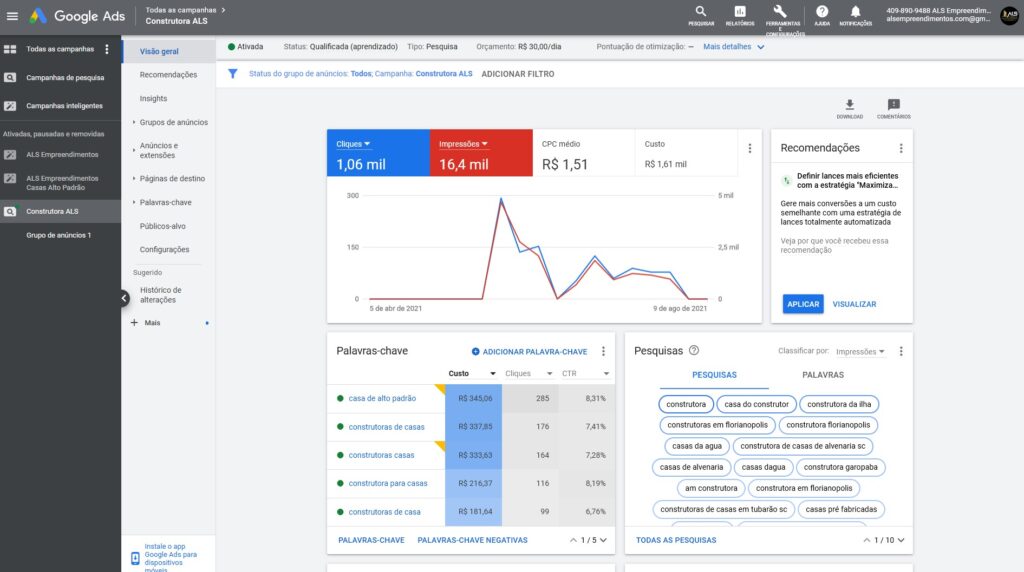
Task: Open the Cliques metric dropdown
Action: coord(353,144)
